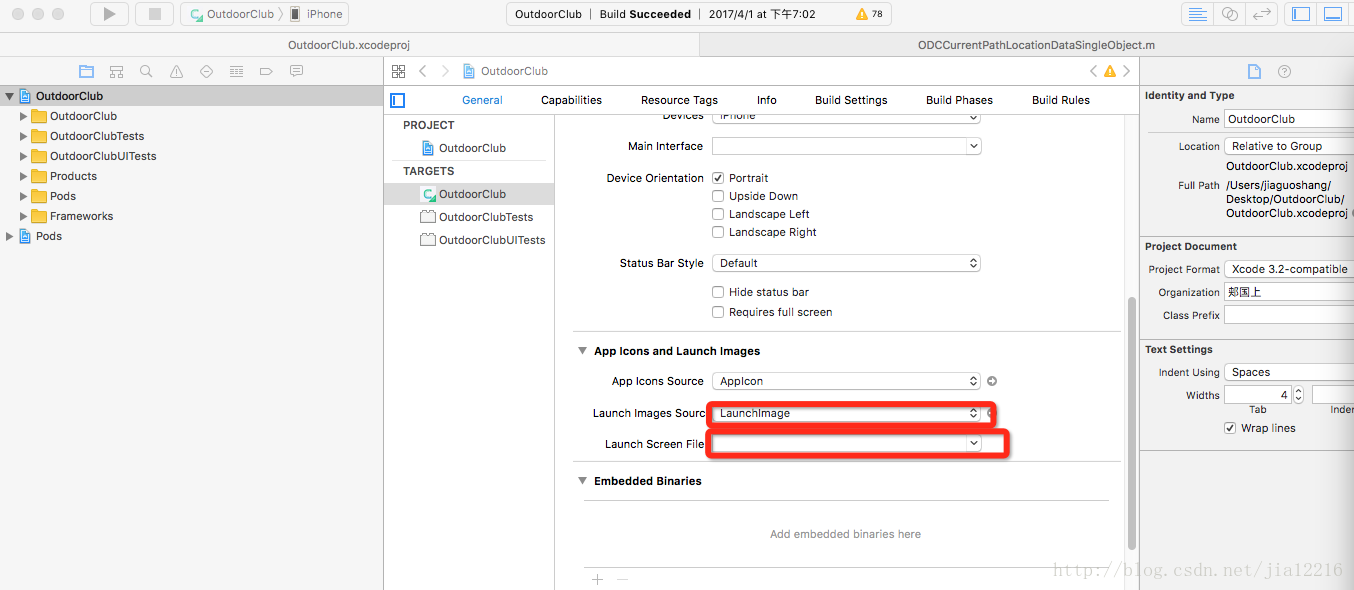Image resolution: width=1354 pixels, height=590 pixels.
Task: Adjust the Tab width stepper
Action: pyautogui.click(x=1299, y=395)
